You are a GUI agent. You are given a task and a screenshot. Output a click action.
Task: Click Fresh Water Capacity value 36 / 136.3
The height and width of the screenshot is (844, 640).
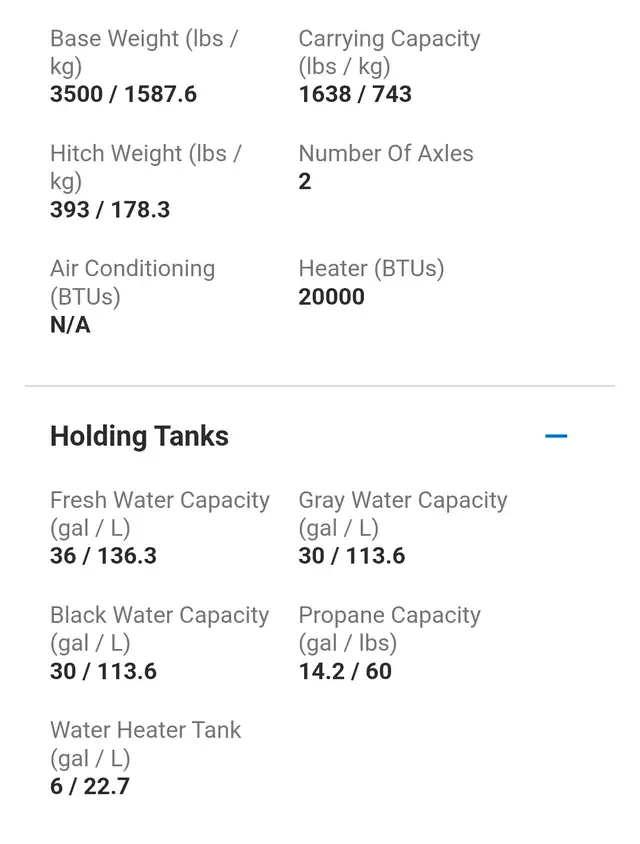103,556
